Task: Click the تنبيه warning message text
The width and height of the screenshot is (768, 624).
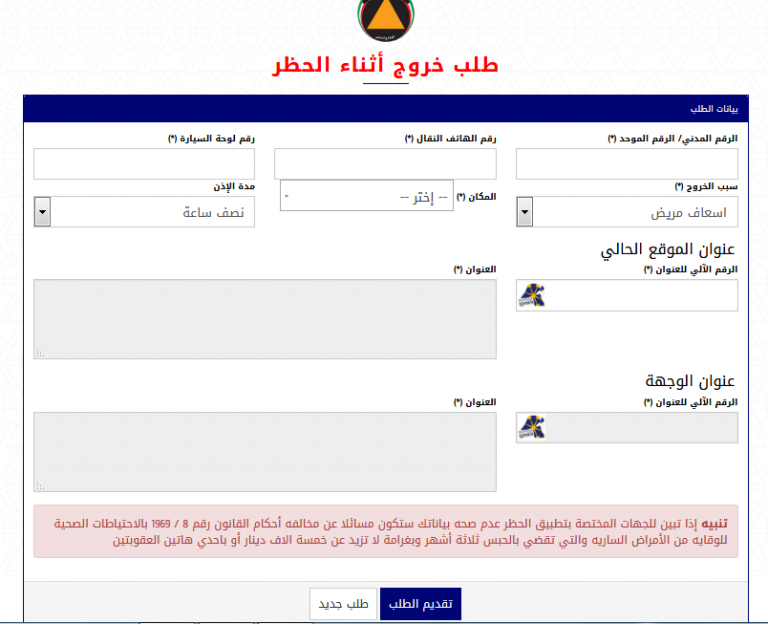Action: click(x=390, y=531)
